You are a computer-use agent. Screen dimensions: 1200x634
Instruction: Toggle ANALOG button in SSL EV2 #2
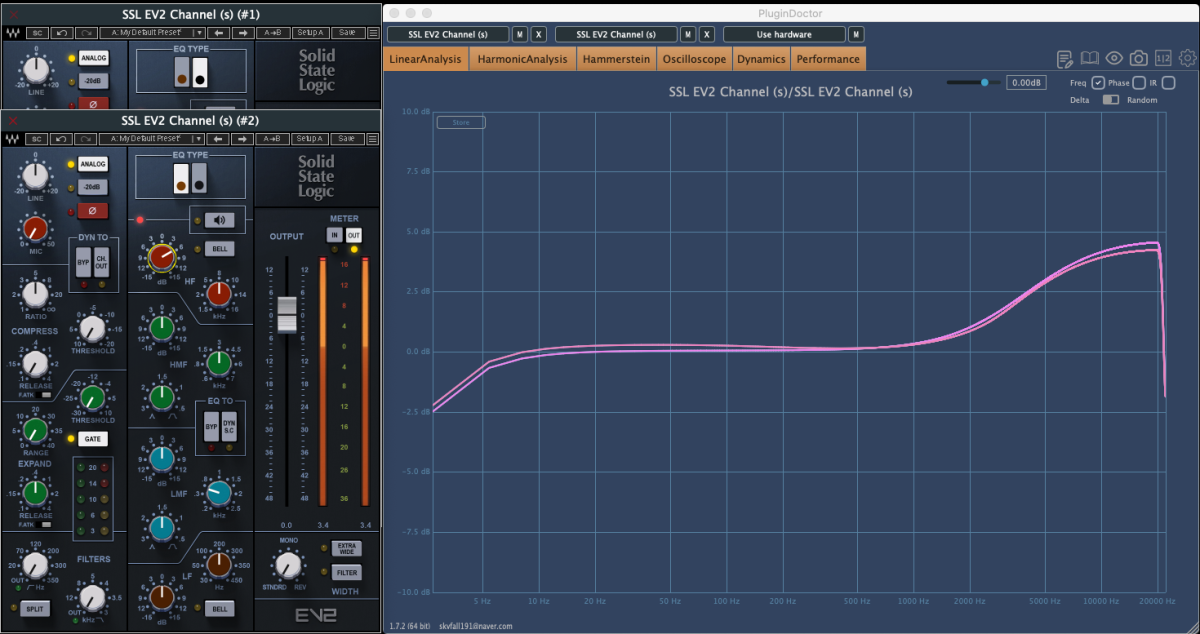[94, 163]
